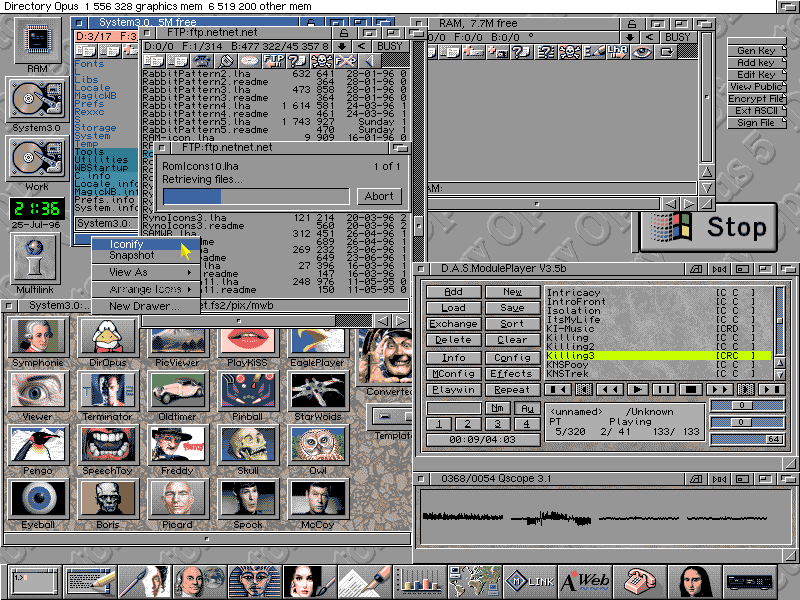Click the telephone icon in the dock
This screenshot has height=600, width=800.
[x=639, y=580]
